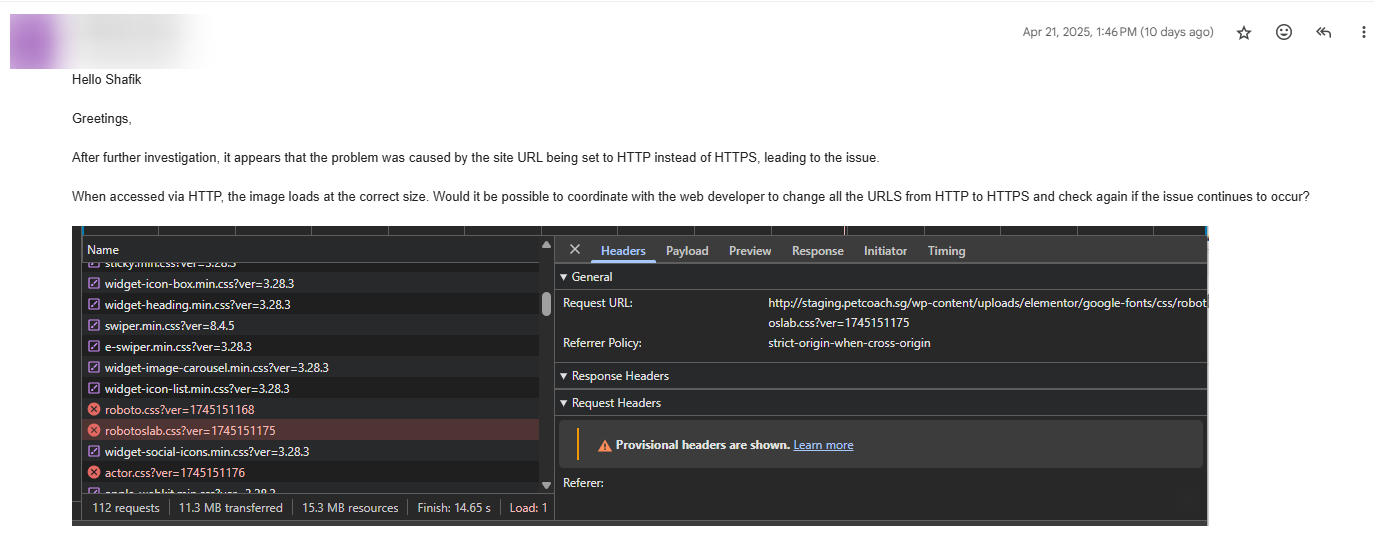Select the widget-image-carousel.min.css request row
The image size is (1388, 537).
310,368
